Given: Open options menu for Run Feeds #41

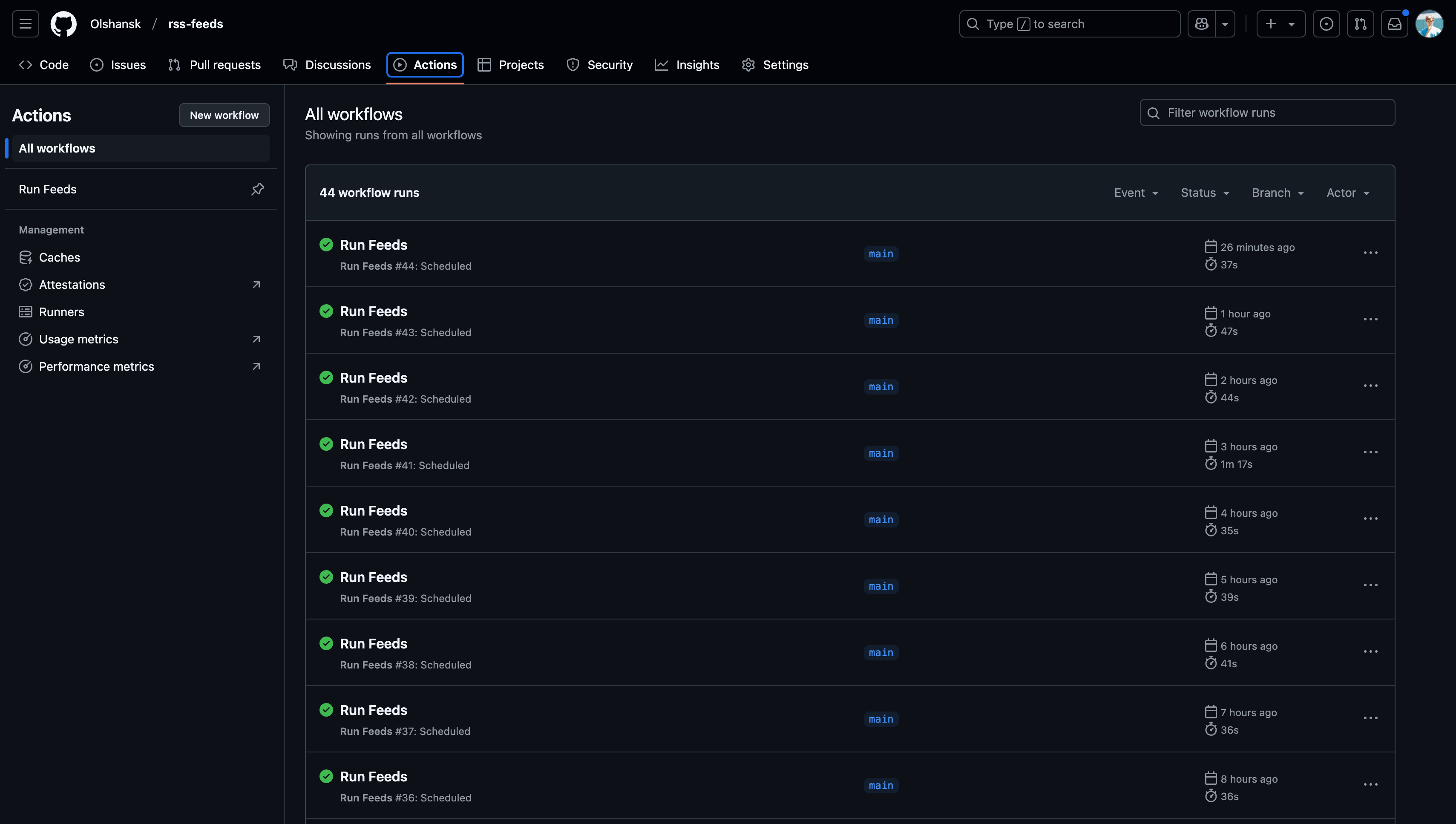Looking at the screenshot, I should [x=1370, y=452].
